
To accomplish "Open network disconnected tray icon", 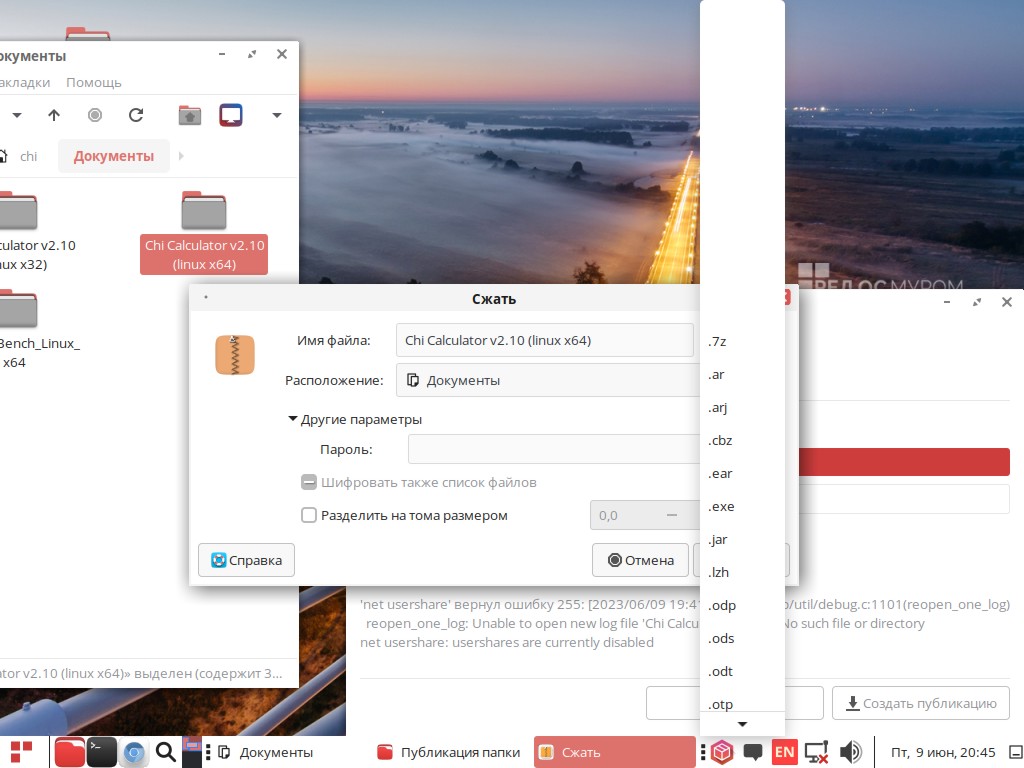I will tap(816, 752).
